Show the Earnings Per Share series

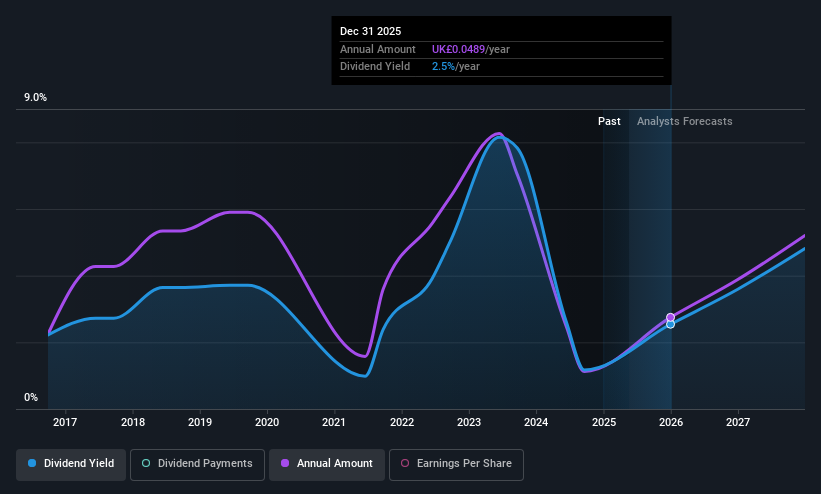coord(456,464)
